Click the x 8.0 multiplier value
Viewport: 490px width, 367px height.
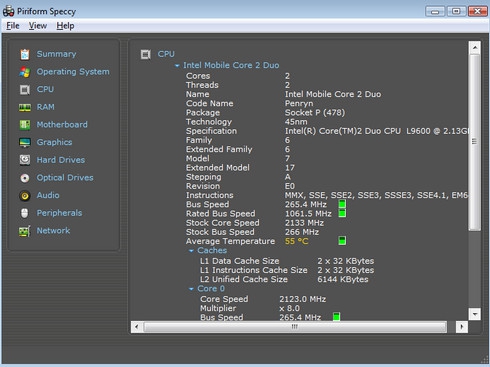coord(289,308)
